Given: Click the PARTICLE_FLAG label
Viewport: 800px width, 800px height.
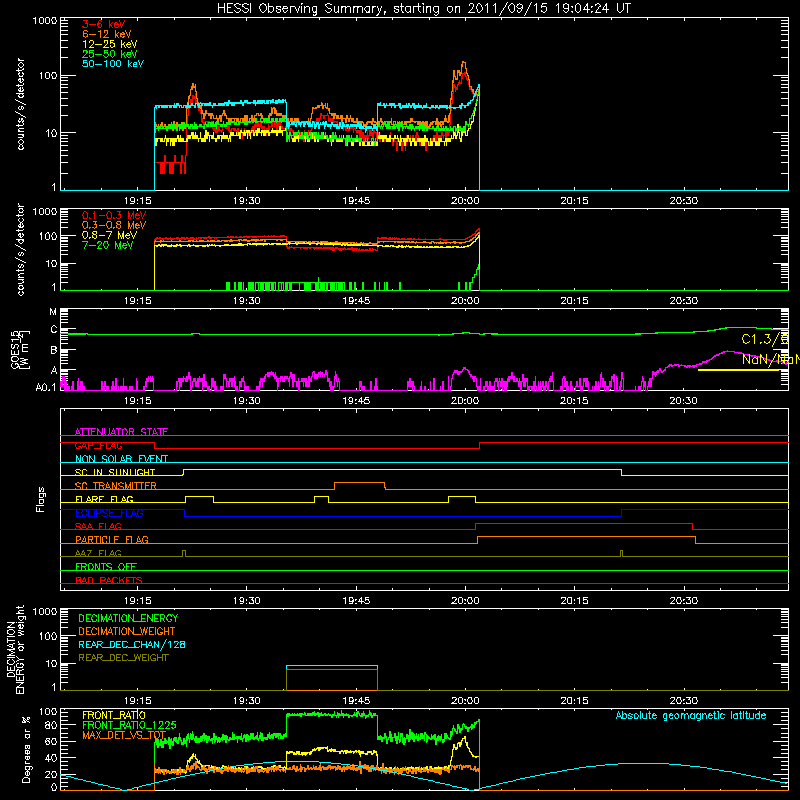Looking at the screenshot, I should [112, 539].
